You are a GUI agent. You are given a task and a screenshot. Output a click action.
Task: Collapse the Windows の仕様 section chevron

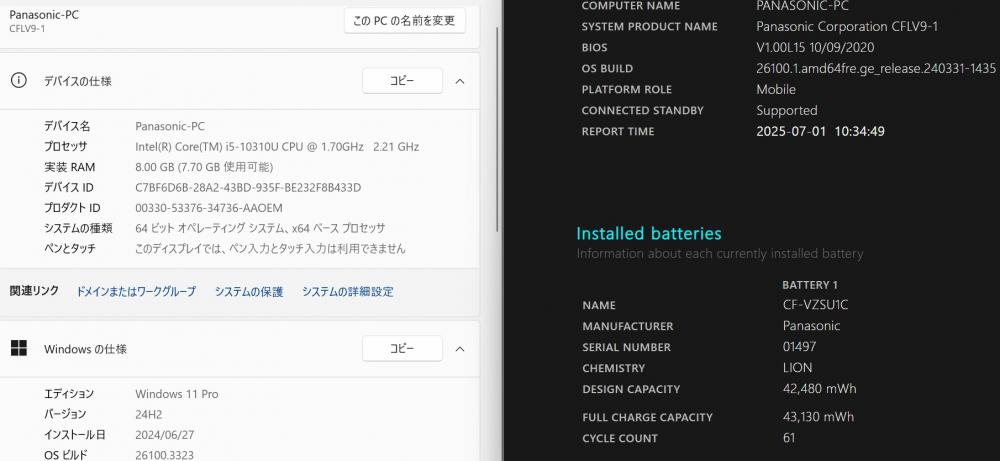(x=460, y=349)
